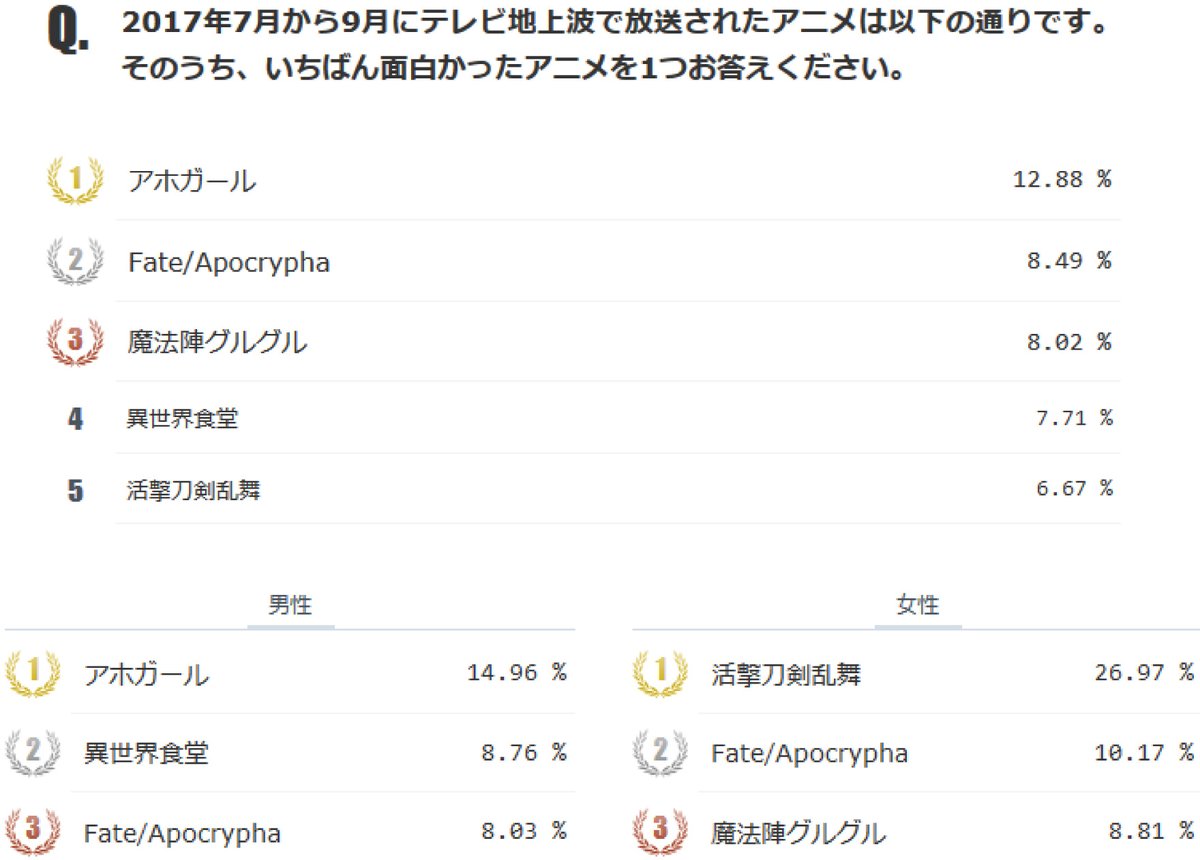Screen dimensions: 1200x860
Task: Switch to the 女性 tab heading
Action: (918, 605)
